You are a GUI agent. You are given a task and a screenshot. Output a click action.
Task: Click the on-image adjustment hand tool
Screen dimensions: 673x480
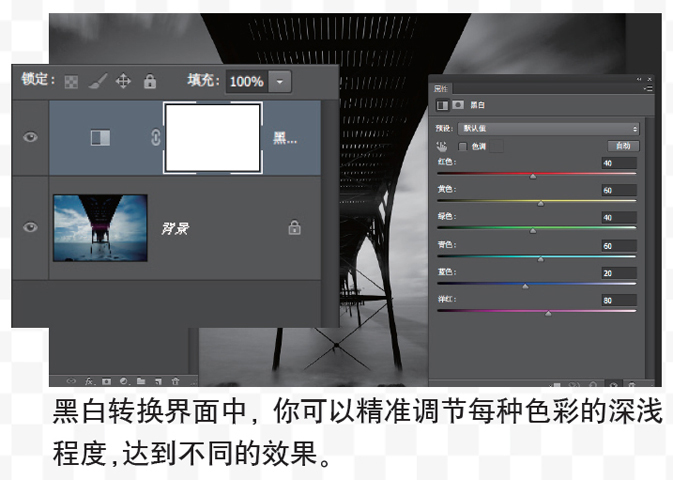442,147
